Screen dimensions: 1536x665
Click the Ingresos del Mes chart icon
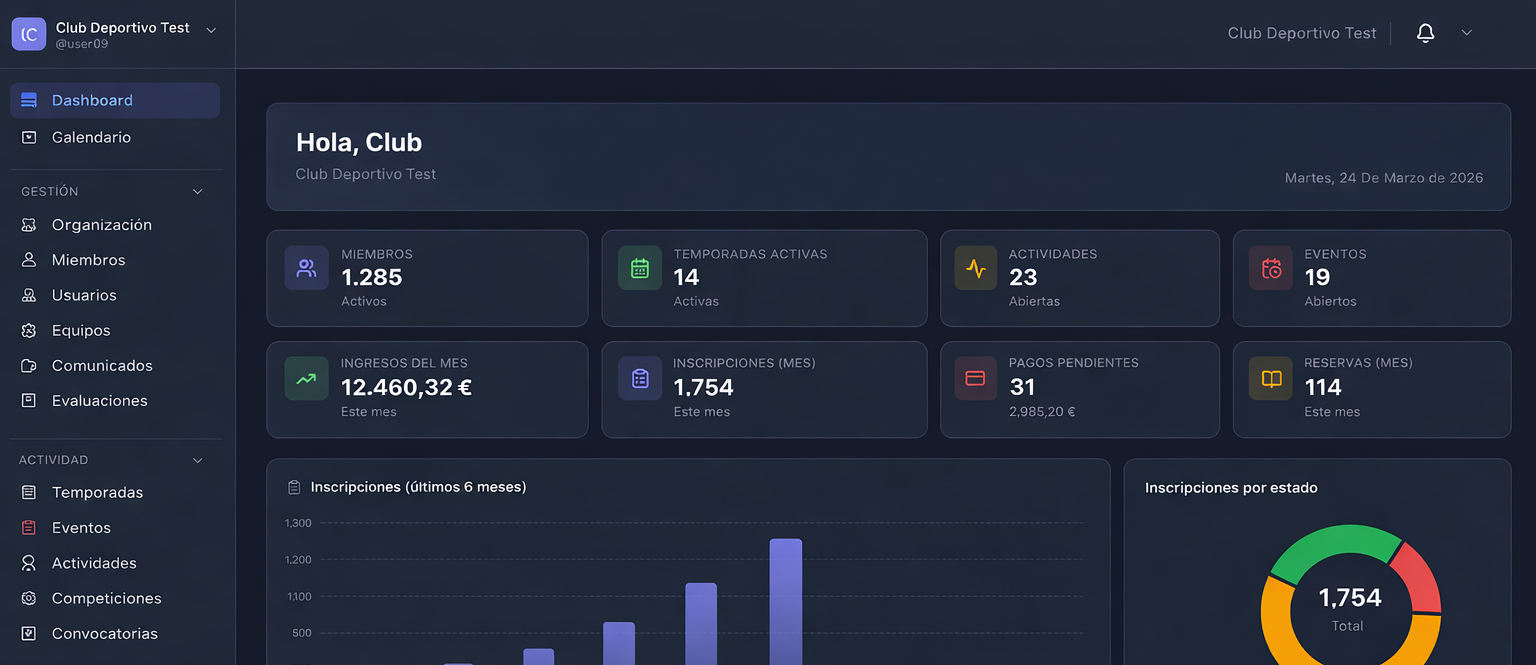pos(306,378)
